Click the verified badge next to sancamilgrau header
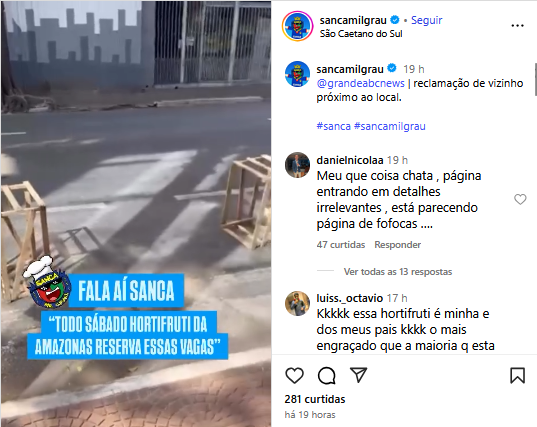The height and width of the screenshot is (427, 537). click(x=395, y=20)
